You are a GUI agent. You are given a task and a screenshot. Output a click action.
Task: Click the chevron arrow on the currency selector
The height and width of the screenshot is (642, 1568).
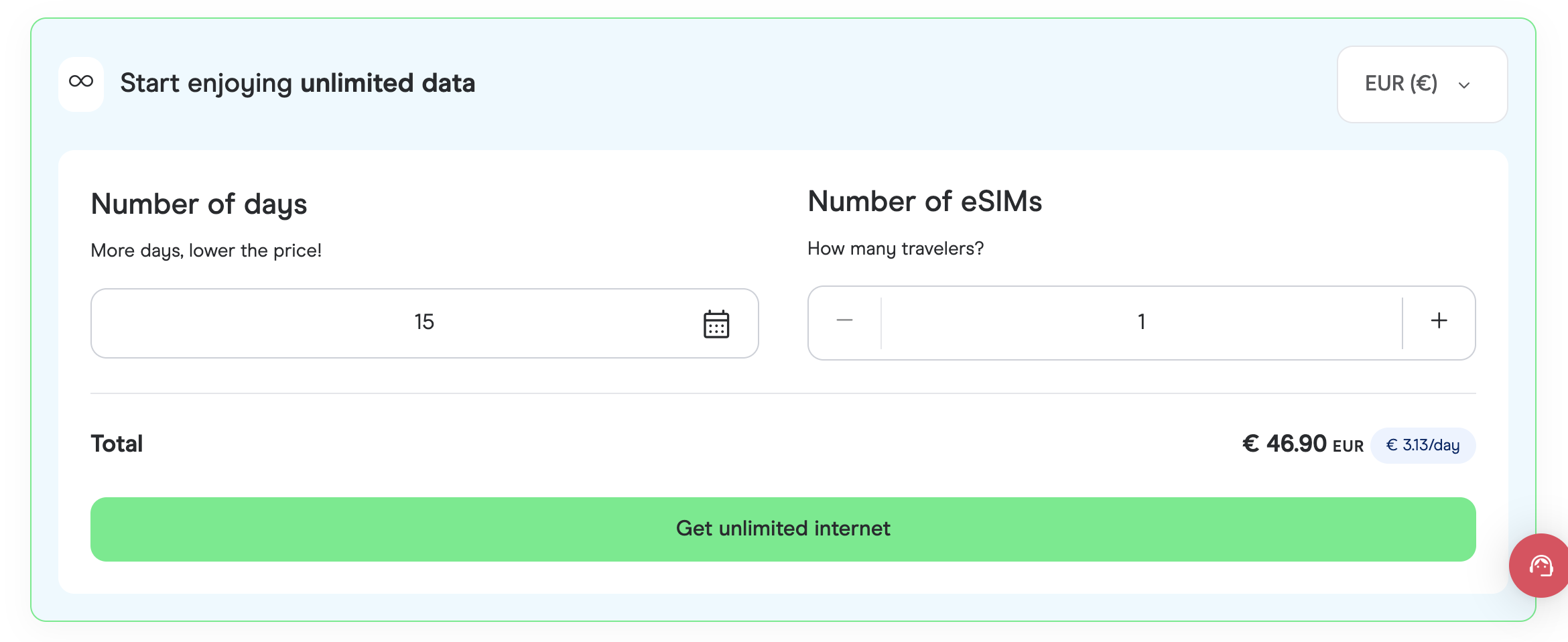click(1464, 85)
